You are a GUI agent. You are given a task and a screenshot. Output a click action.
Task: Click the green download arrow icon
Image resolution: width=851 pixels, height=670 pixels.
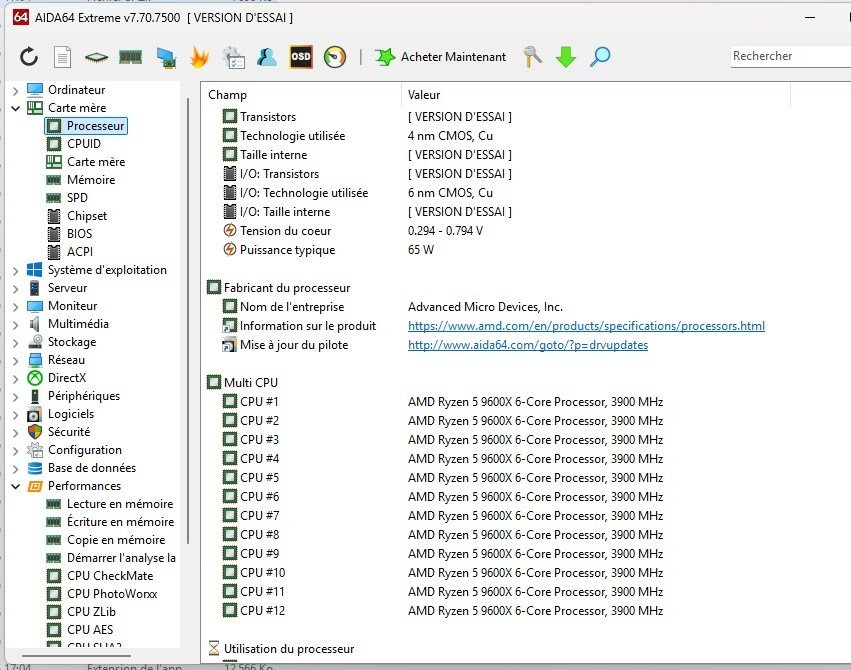click(566, 57)
